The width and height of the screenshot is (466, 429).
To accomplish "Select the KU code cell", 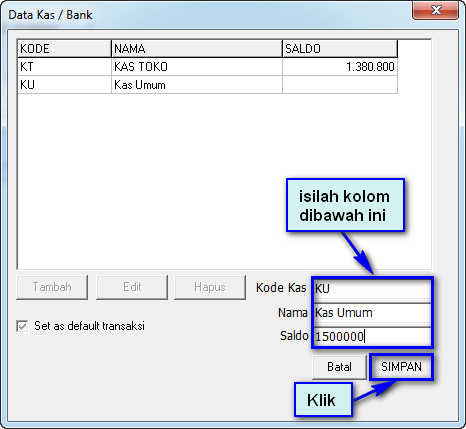I will coord(64,85).
